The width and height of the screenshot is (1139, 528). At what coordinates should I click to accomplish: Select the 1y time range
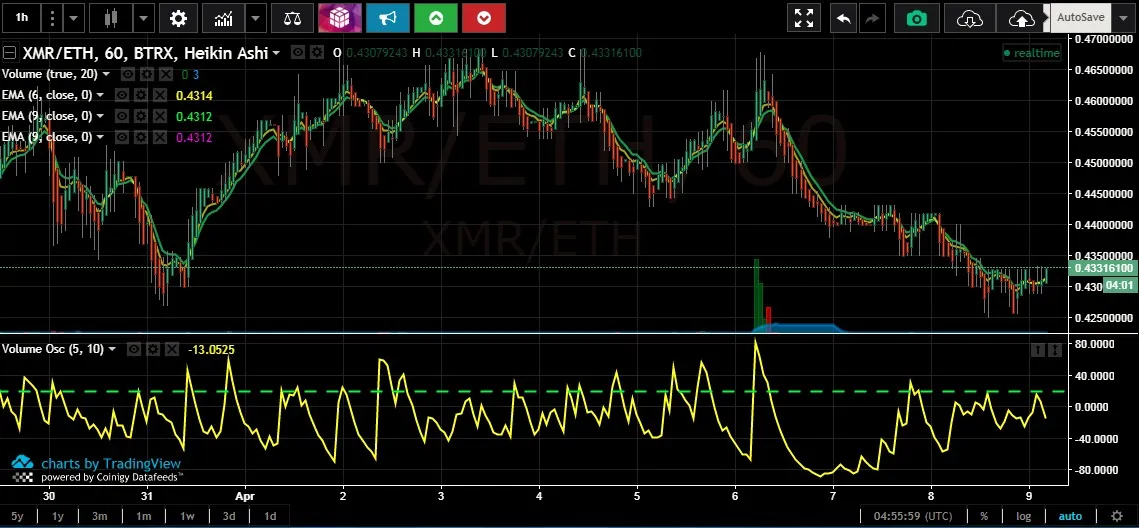(58, 516)
